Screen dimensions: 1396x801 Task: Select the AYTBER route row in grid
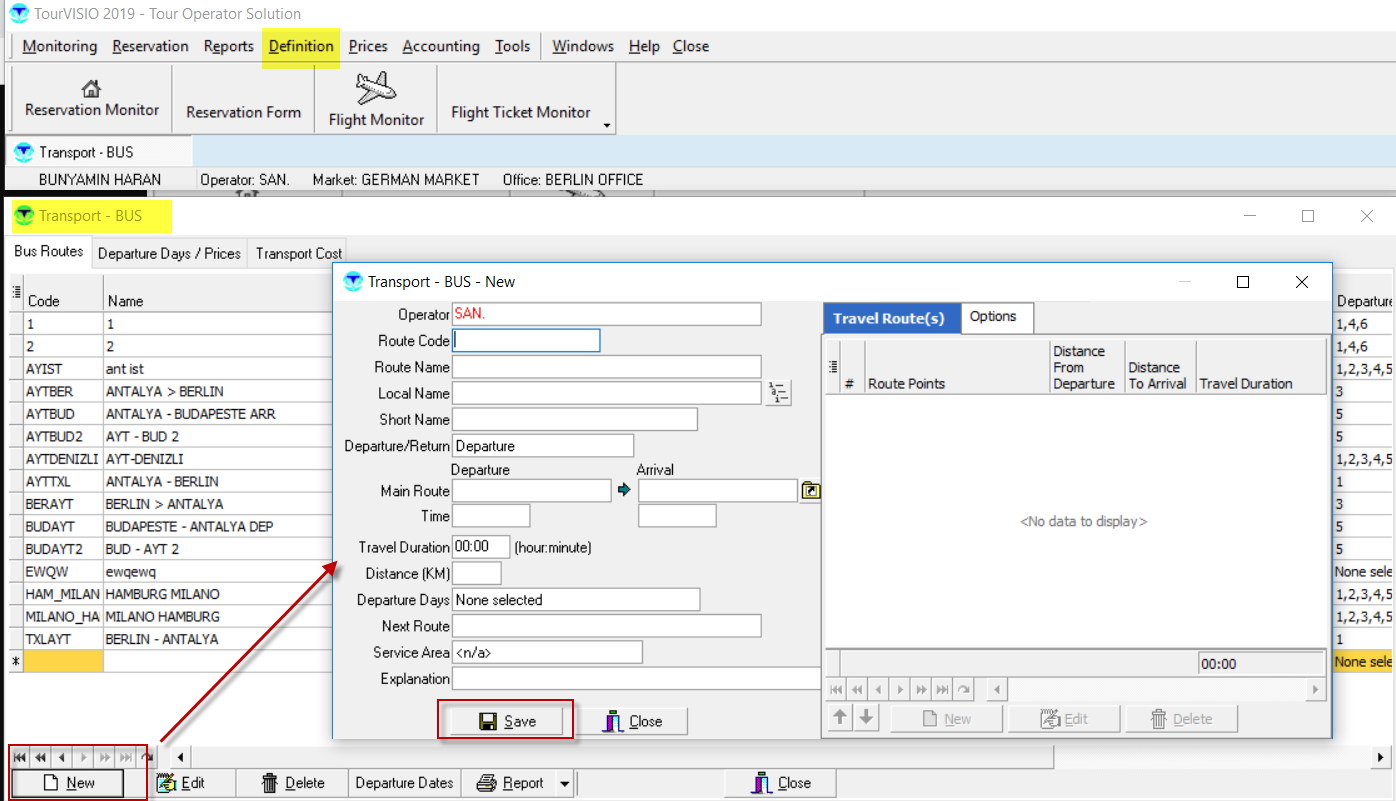(165, 391)
